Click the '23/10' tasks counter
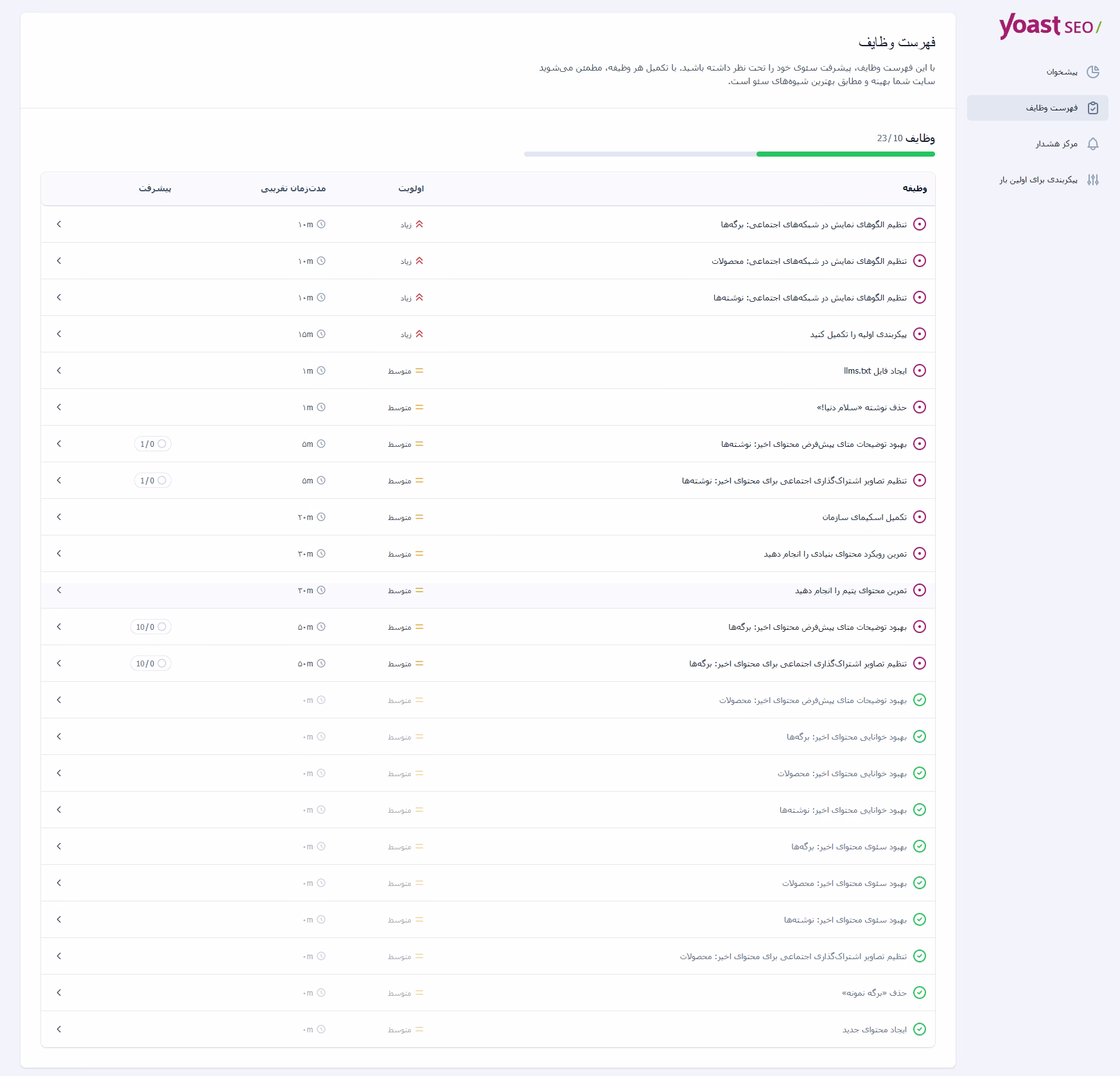The image size is (1120, 1076). [x=889, y=138]
